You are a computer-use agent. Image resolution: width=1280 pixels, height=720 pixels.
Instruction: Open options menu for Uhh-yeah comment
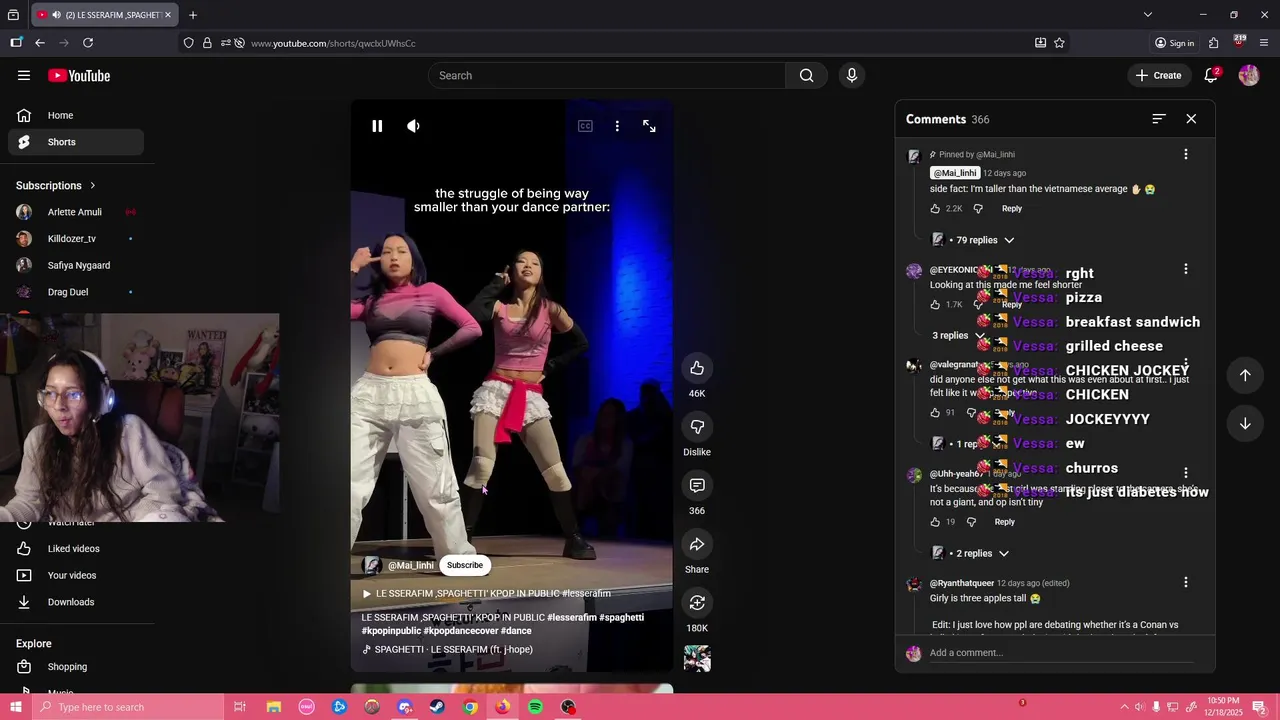(x=1185, y=473)
